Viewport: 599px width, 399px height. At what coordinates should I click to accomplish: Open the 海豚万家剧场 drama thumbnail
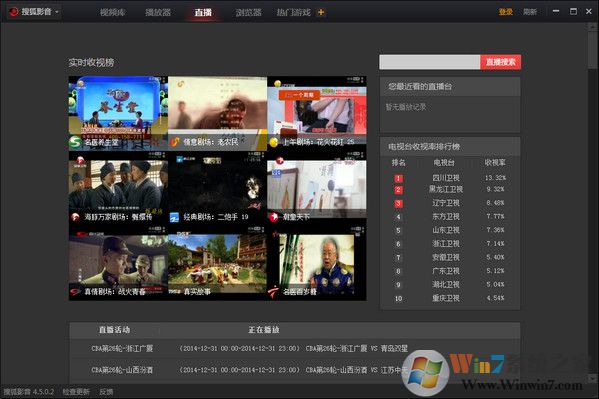tap(118, 188)
